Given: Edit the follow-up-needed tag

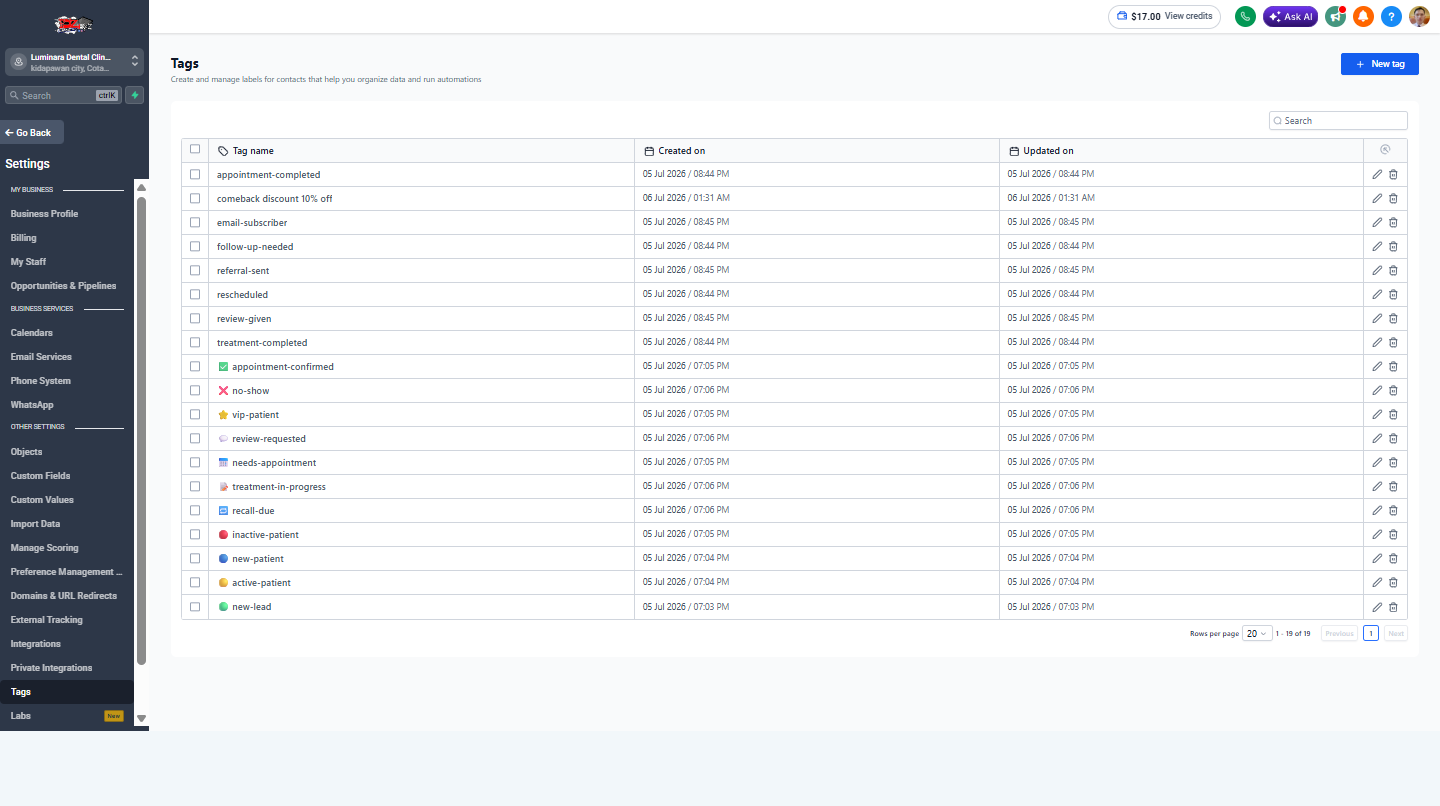Looking at the screenshot, I should pyautogui.click(x=1377, y=247).
